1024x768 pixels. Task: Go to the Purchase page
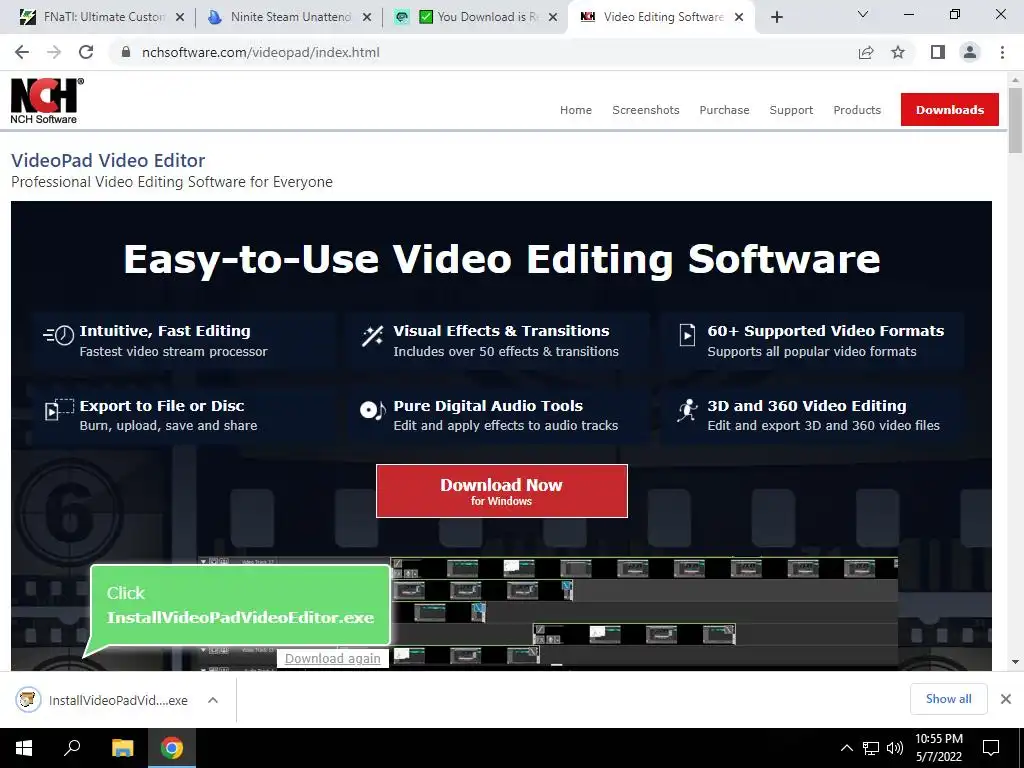[724, 110]
